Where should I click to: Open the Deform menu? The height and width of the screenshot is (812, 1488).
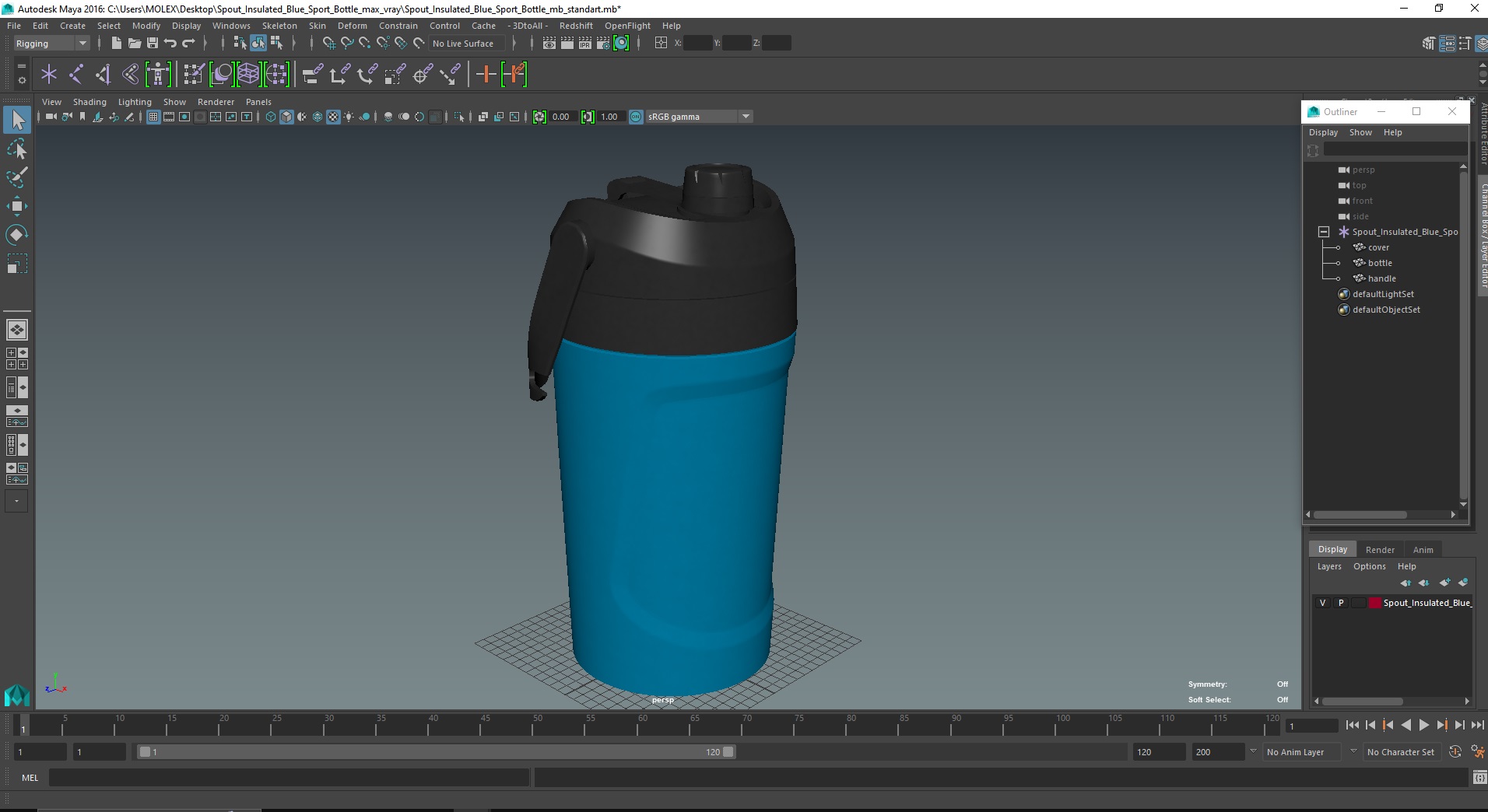point(352,26)
